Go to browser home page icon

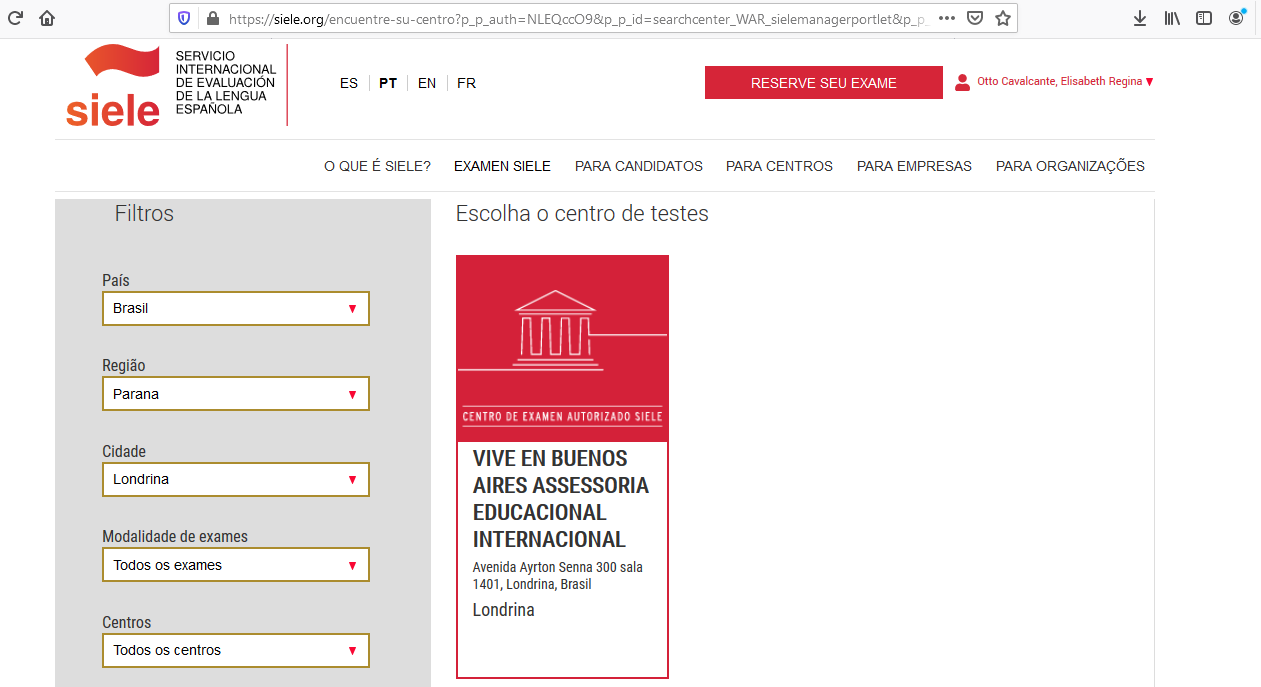(x=47, y=18)
